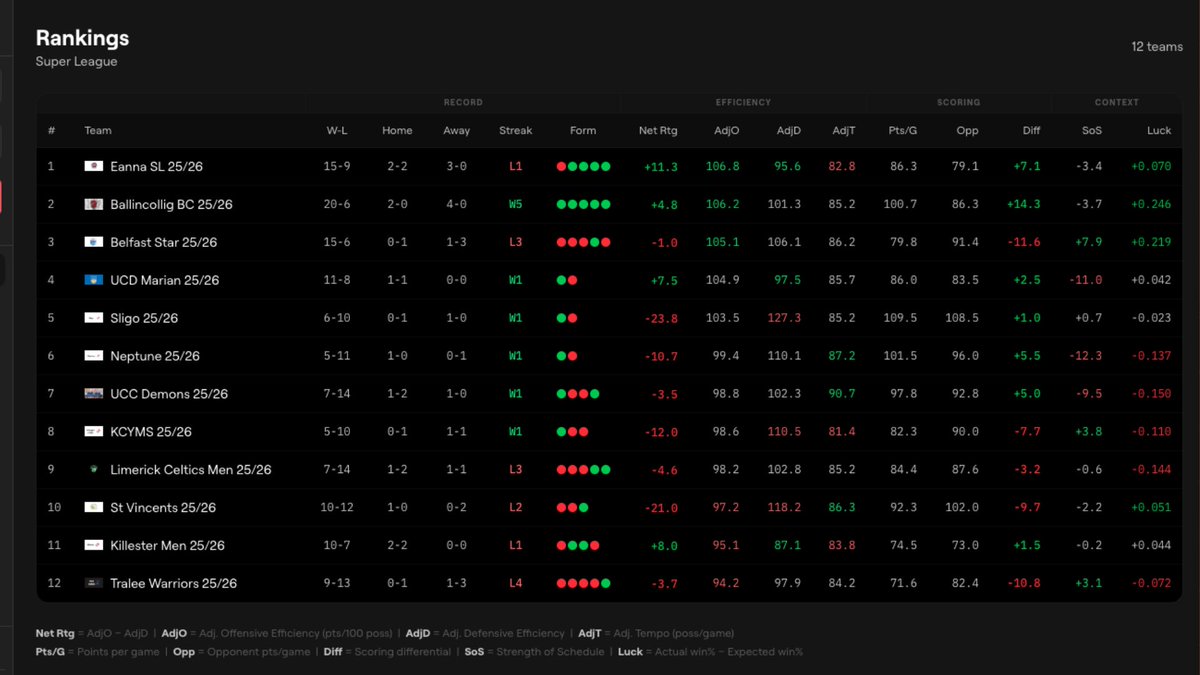Screen dimensions: 1200x675
Task: Click Eanna SL's +11.3 net rating
Action: tap(660, 167)
